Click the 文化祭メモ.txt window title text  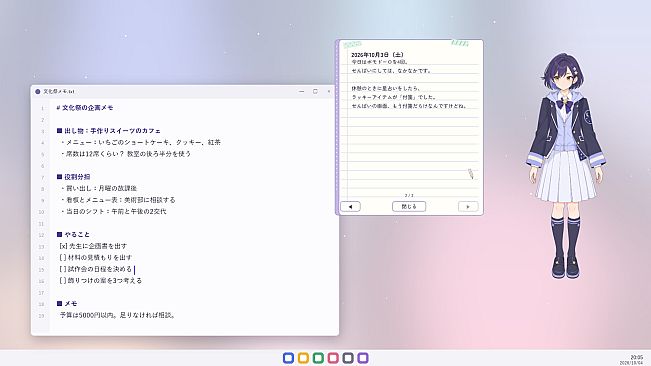tap(59, 91)
